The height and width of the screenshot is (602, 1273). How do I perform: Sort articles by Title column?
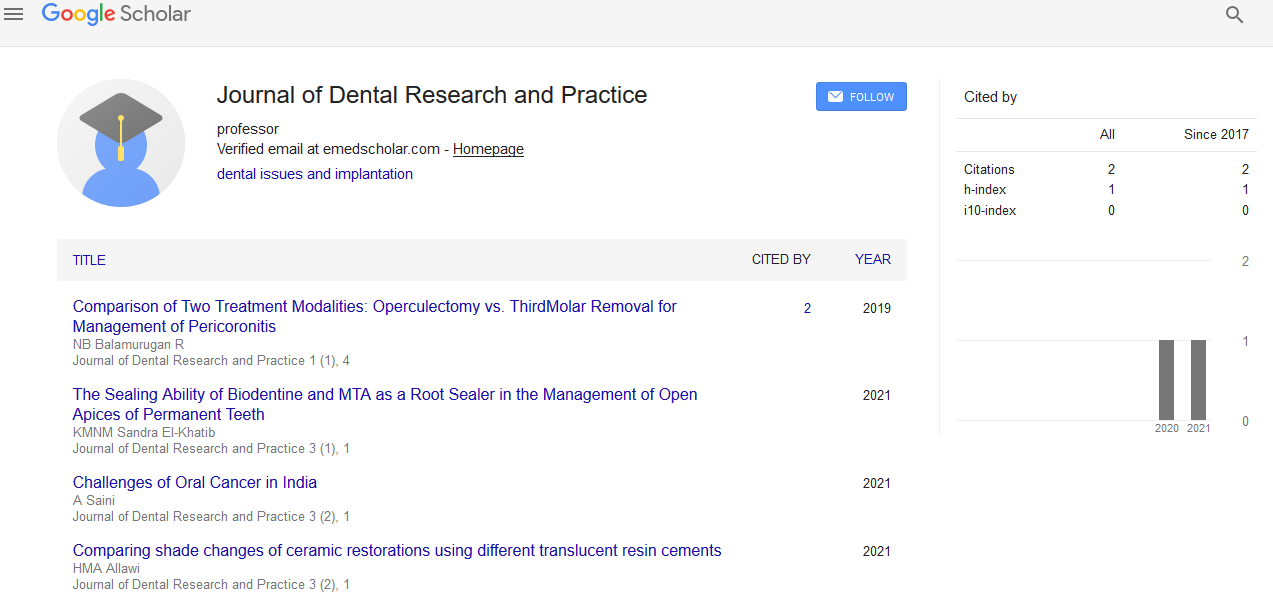(89, 260)
